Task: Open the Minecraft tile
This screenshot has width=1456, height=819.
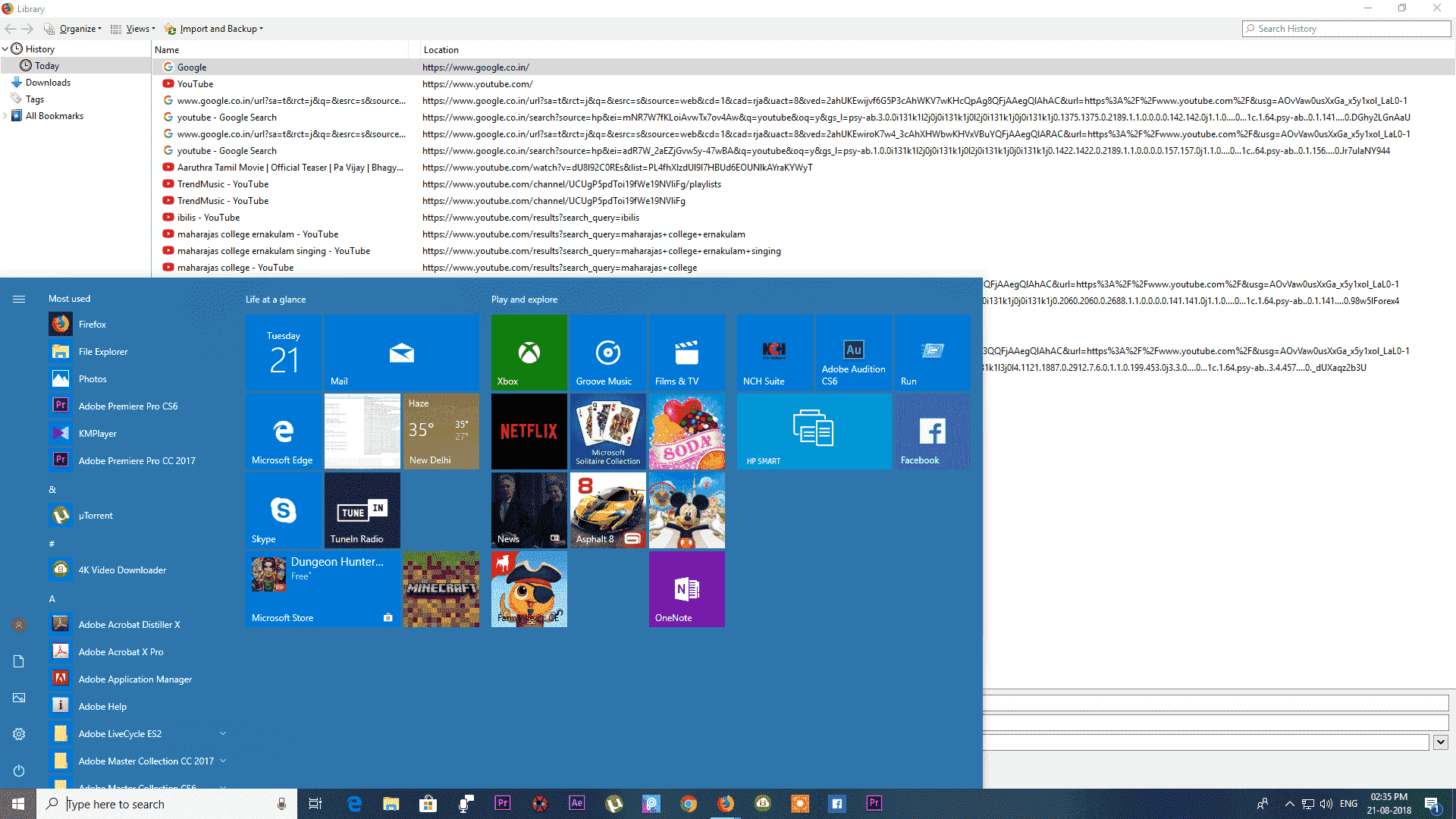Action: pos(441,589)
